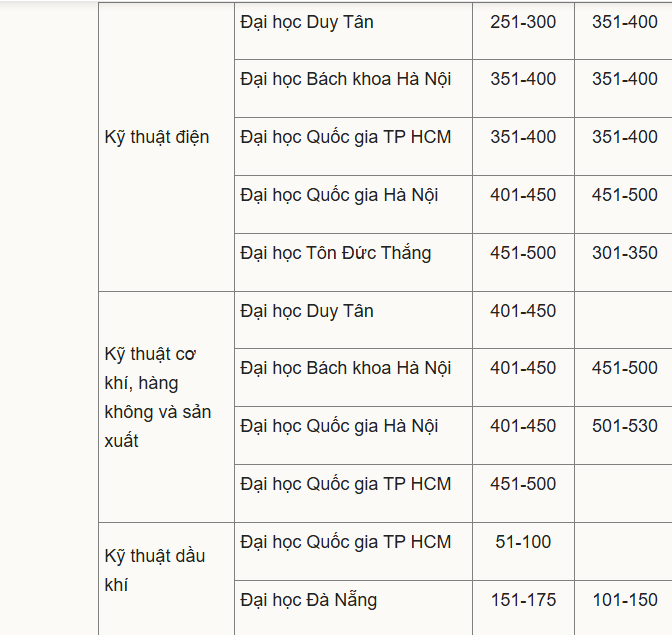
Task: Click the 501-530 ranking cell
Action: pyautogui.click(x=625, y=426)
